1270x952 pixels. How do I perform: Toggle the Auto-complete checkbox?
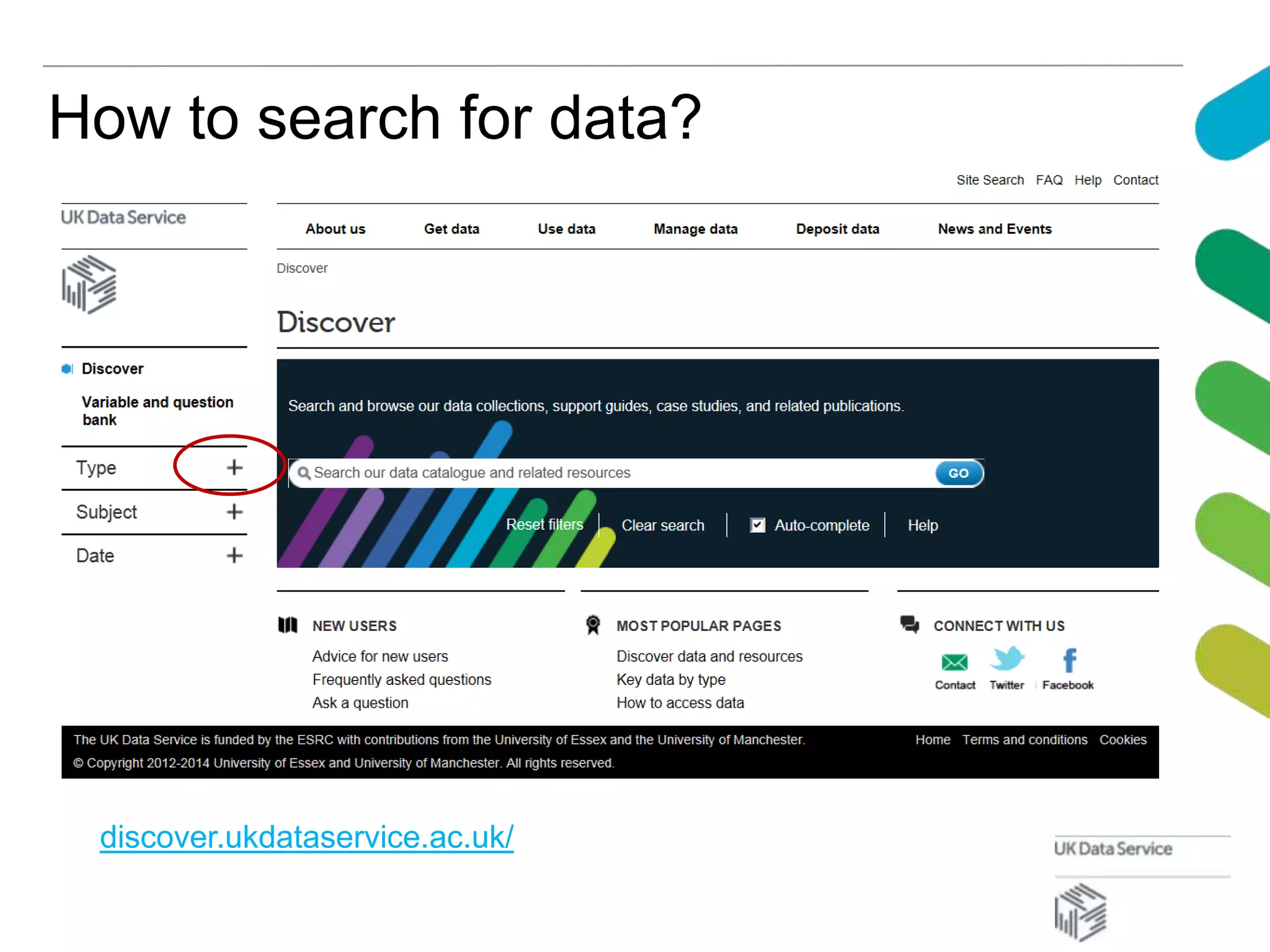(x=757, y=525)
